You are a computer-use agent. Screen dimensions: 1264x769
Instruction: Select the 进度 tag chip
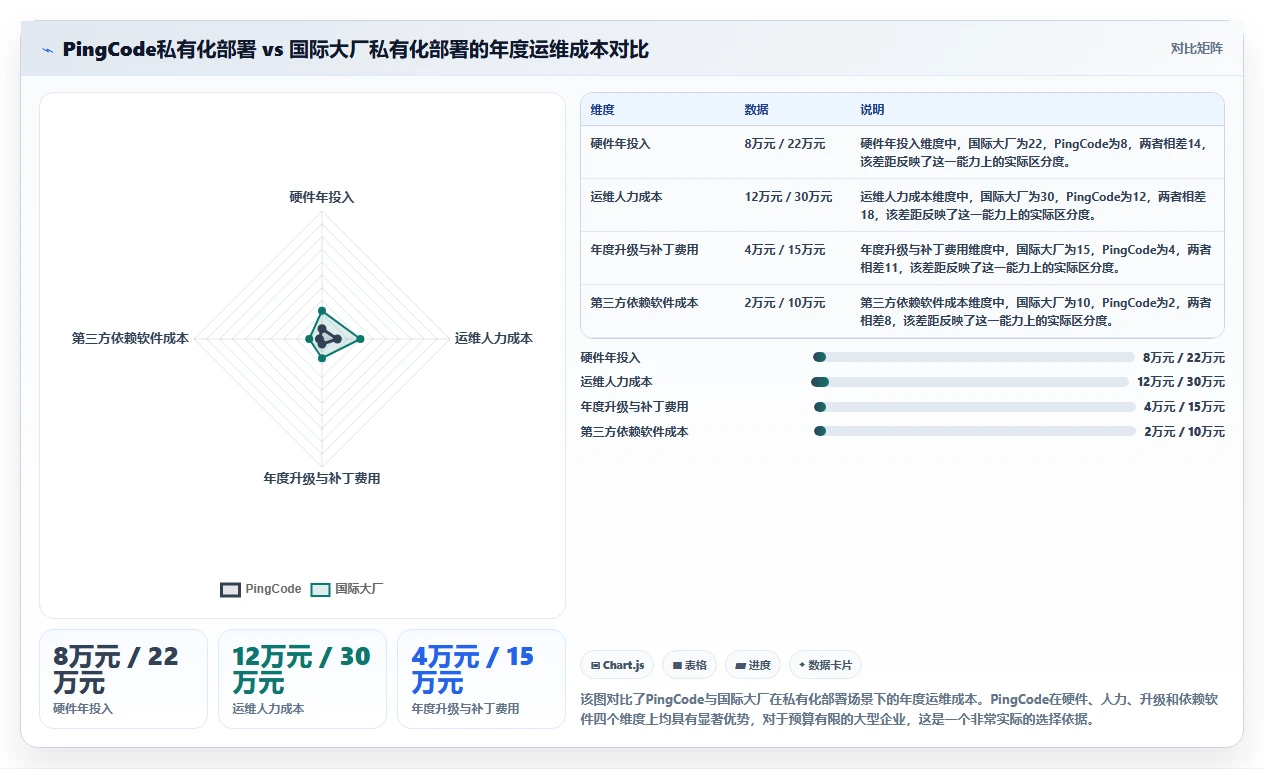(753, 665)
